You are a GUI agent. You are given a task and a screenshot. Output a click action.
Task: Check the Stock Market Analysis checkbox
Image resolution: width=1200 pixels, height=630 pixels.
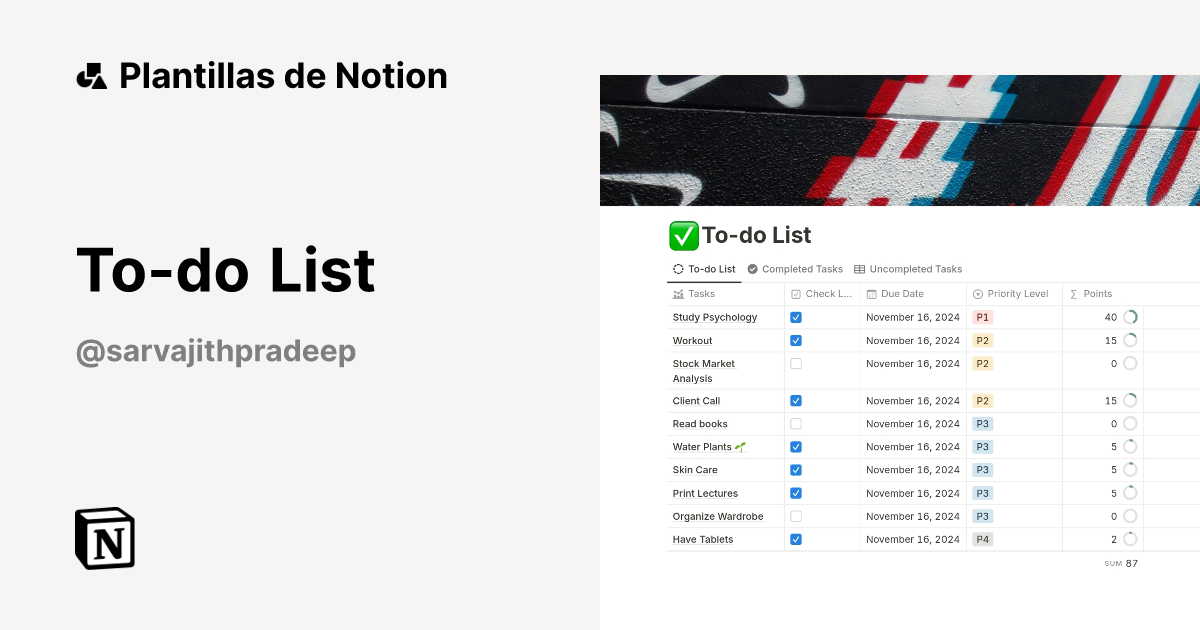click(795, 363)
